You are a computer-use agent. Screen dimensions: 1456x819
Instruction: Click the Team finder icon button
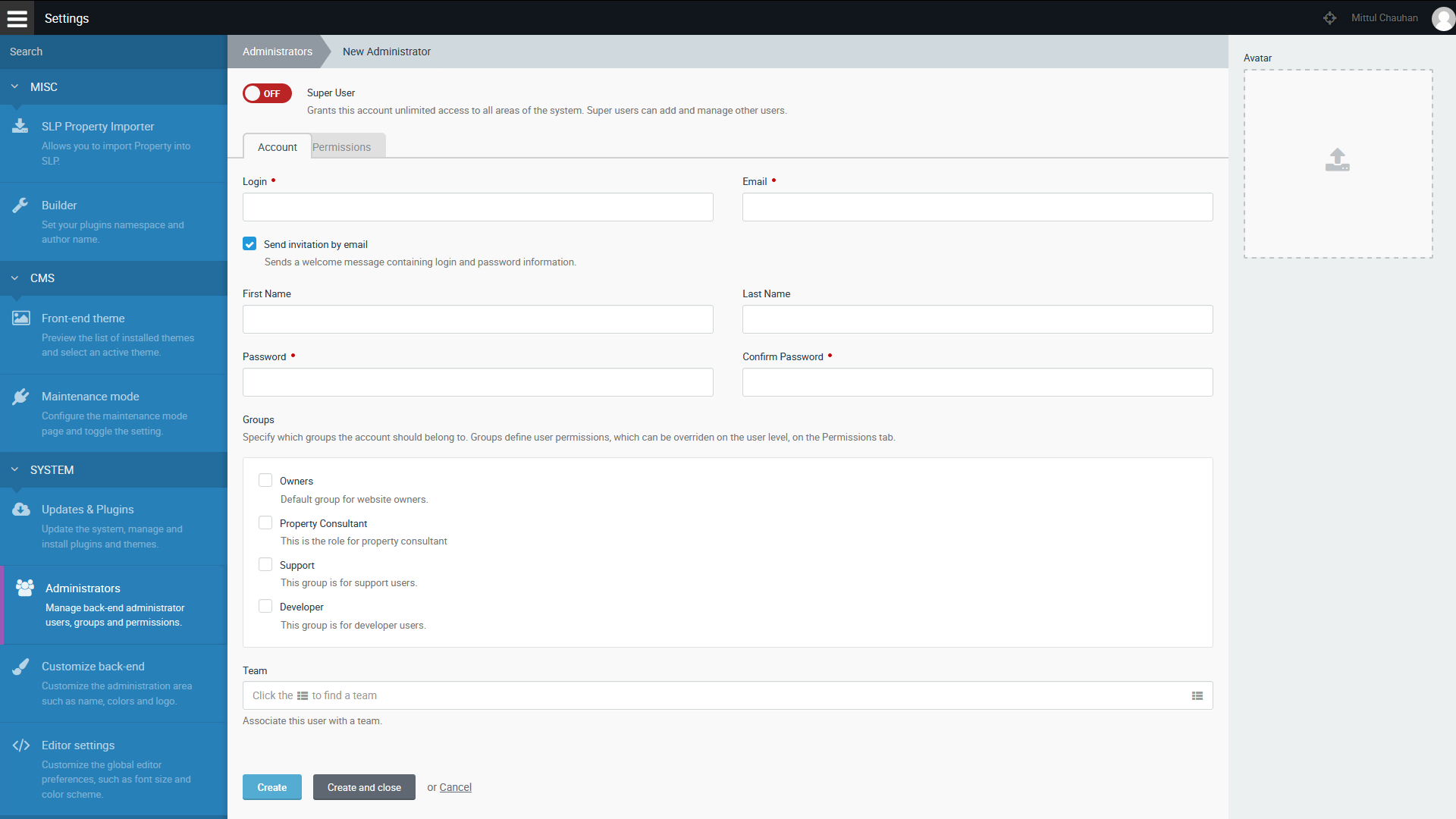1197,695
